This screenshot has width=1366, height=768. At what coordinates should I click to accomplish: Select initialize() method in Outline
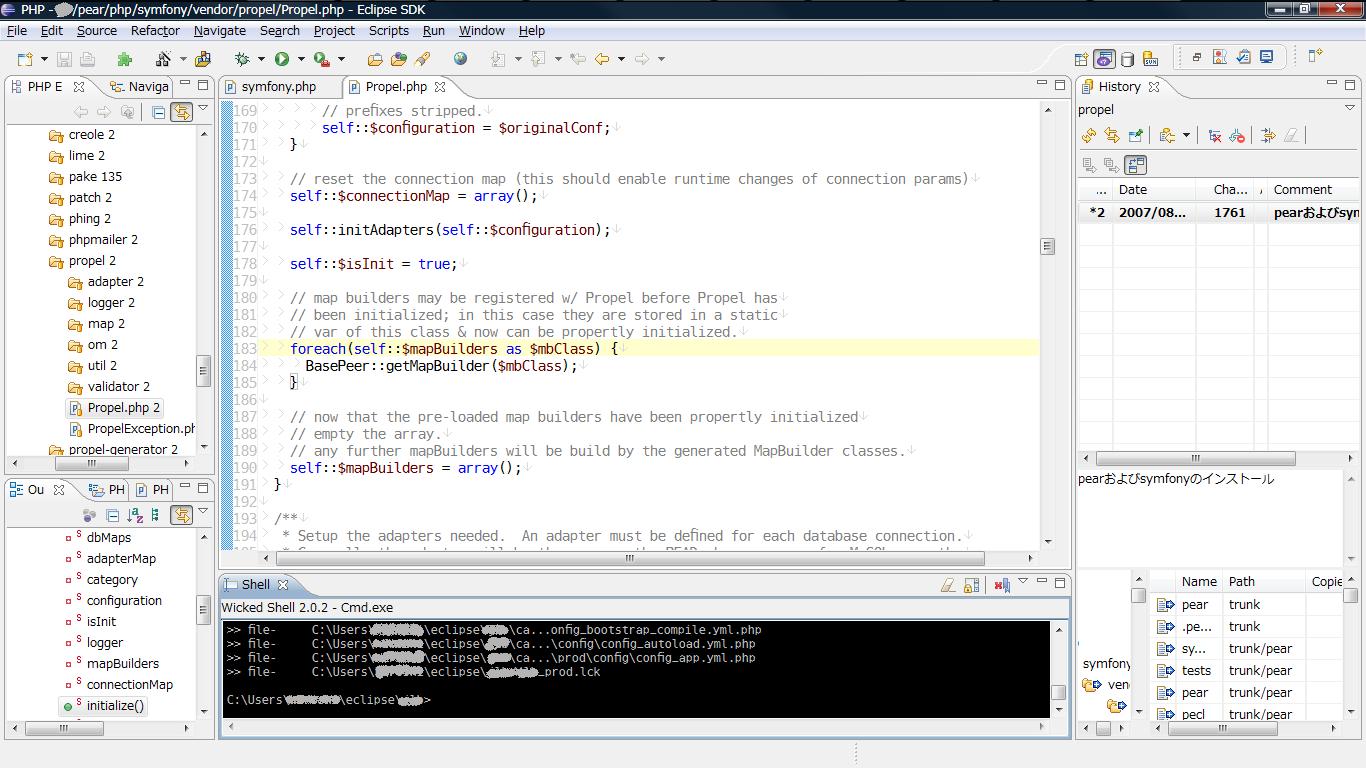click(115, 706)
